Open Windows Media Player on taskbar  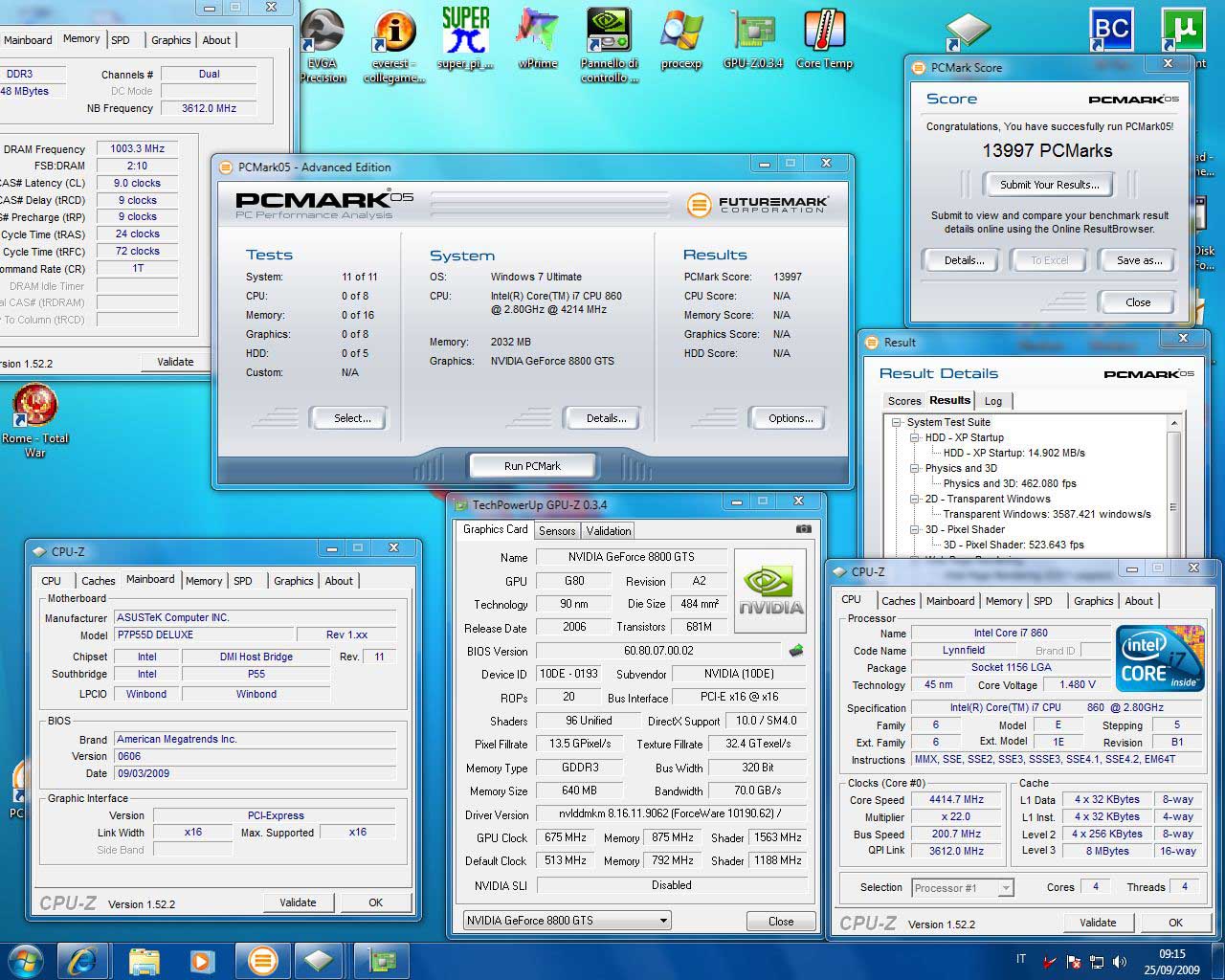pos(202,961)
